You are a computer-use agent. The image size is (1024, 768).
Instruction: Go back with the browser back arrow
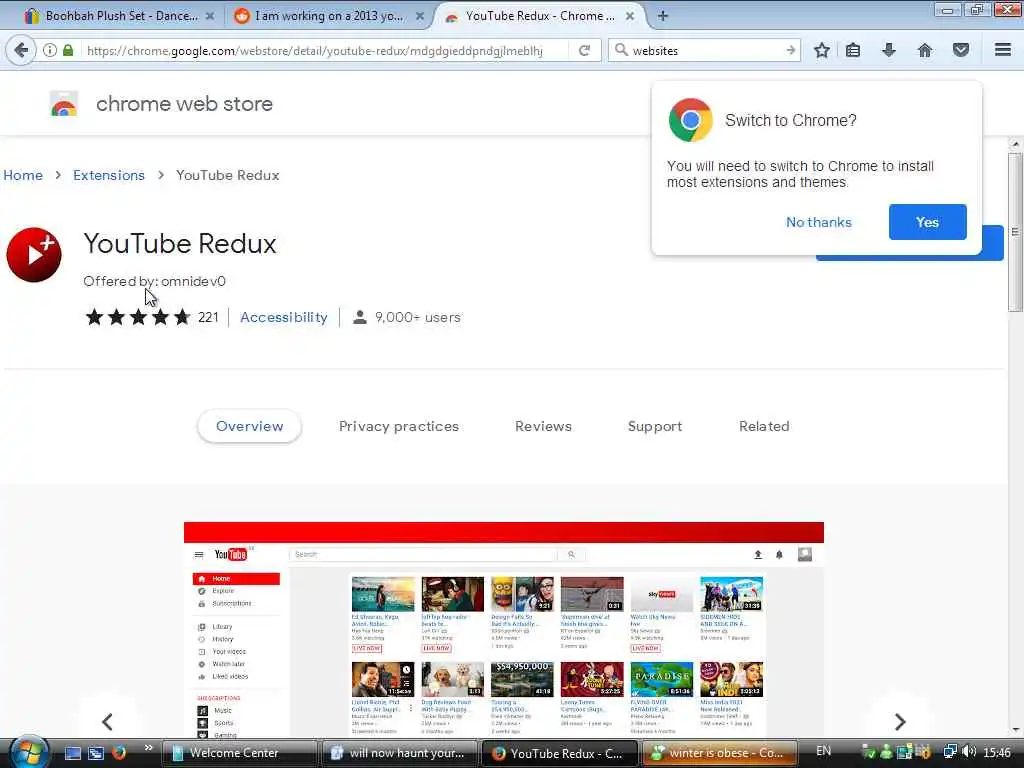point(21,50)
